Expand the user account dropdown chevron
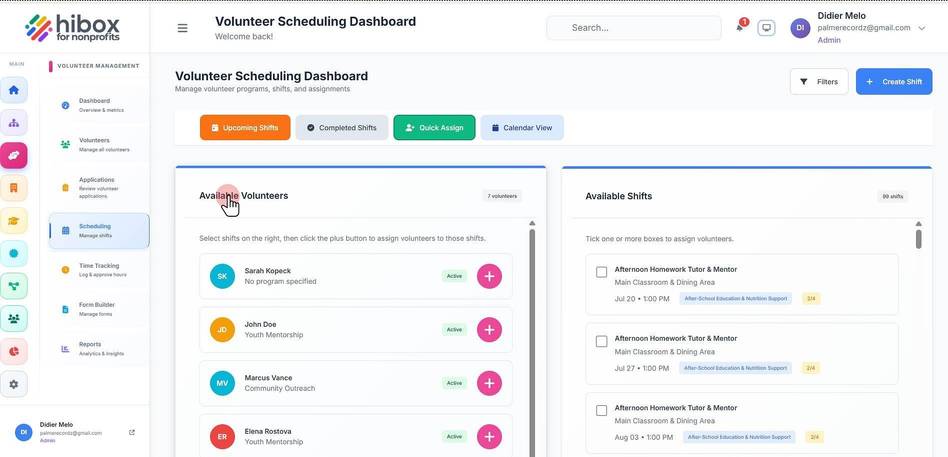The height and width of the screenshot is (457, 948). (921, 28)
